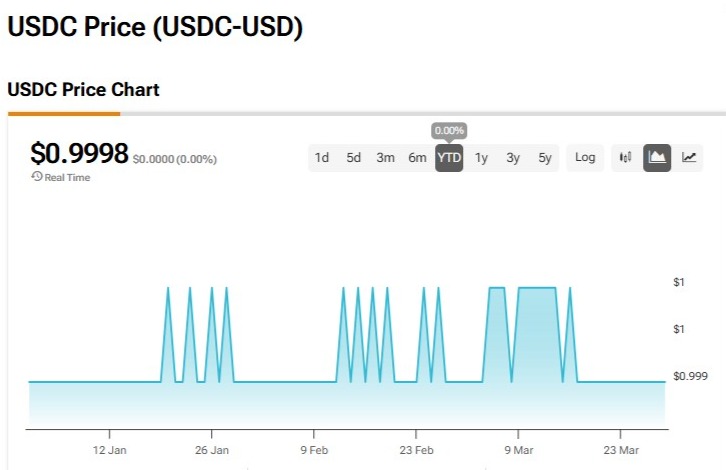Screen dimensions: 726x470
Task: Click the $0.999 y-axis label
Action: 690,376
